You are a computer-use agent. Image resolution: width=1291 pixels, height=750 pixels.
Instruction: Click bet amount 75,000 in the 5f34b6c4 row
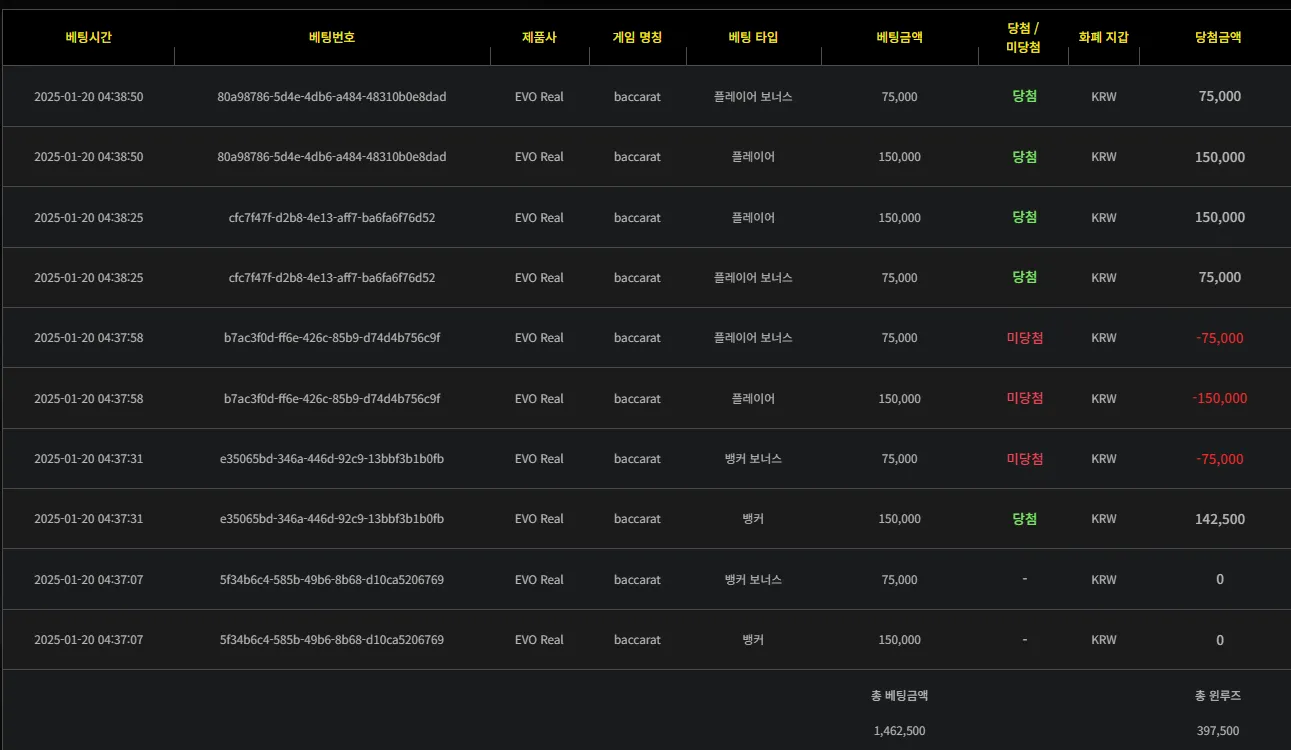tap(900, 580)
